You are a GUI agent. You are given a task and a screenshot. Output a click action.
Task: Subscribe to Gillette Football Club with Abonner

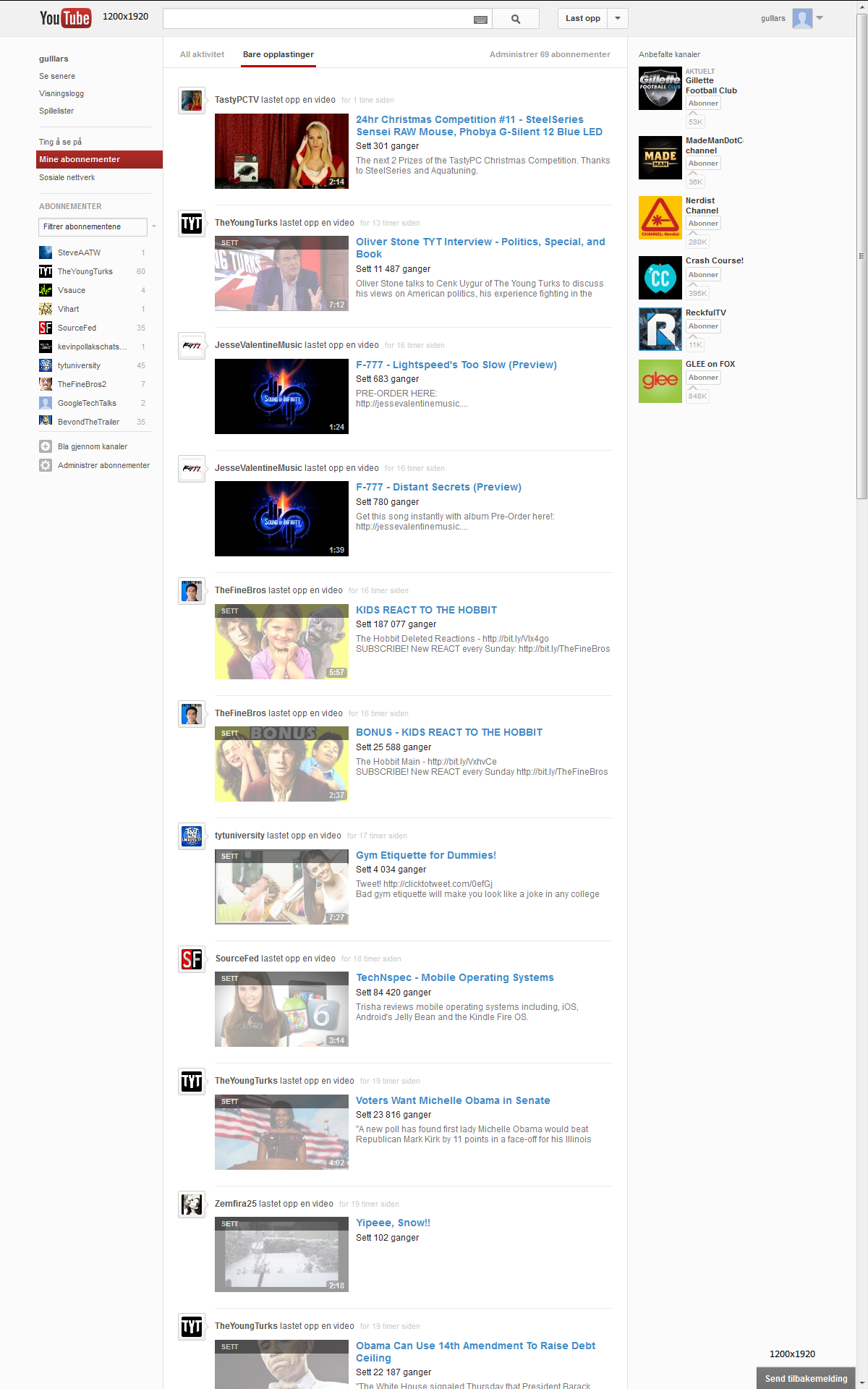tap(703, 103)
